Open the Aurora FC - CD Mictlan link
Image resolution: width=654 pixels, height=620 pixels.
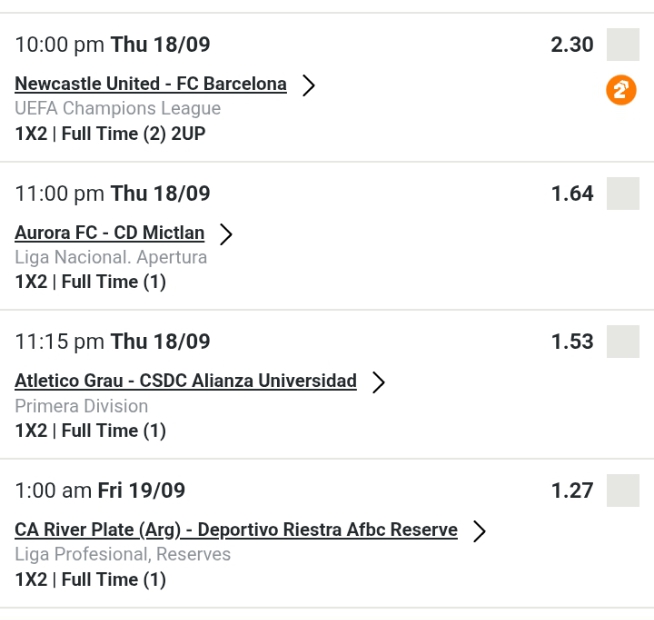(109, 233)
